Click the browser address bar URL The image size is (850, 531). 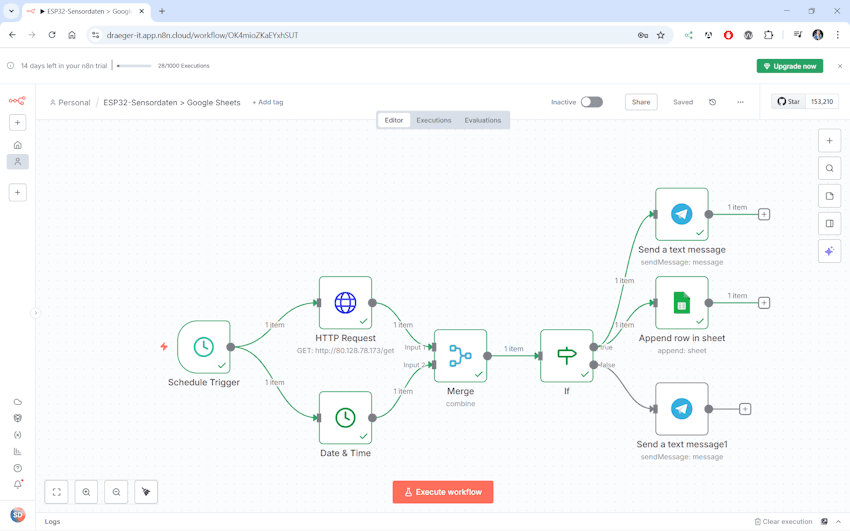tap(300, 35)
